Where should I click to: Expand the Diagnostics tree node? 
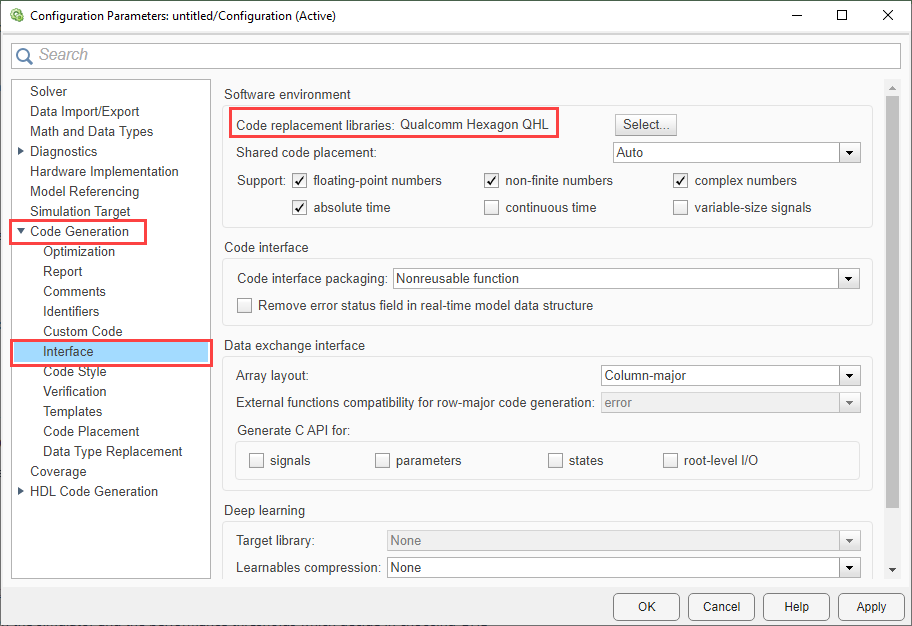click(21, 152)
